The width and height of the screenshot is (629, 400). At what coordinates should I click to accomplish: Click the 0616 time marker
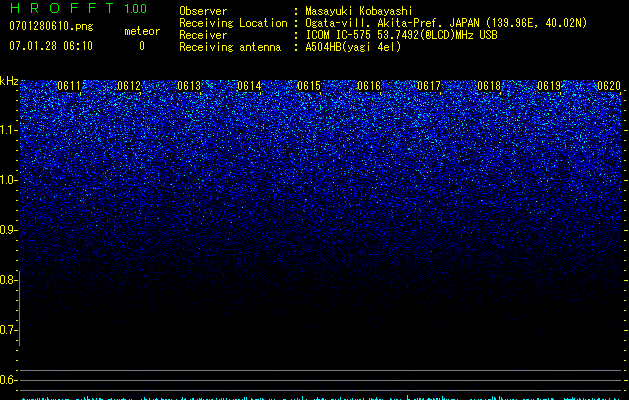pyautogui.click(x=369, y=86)
